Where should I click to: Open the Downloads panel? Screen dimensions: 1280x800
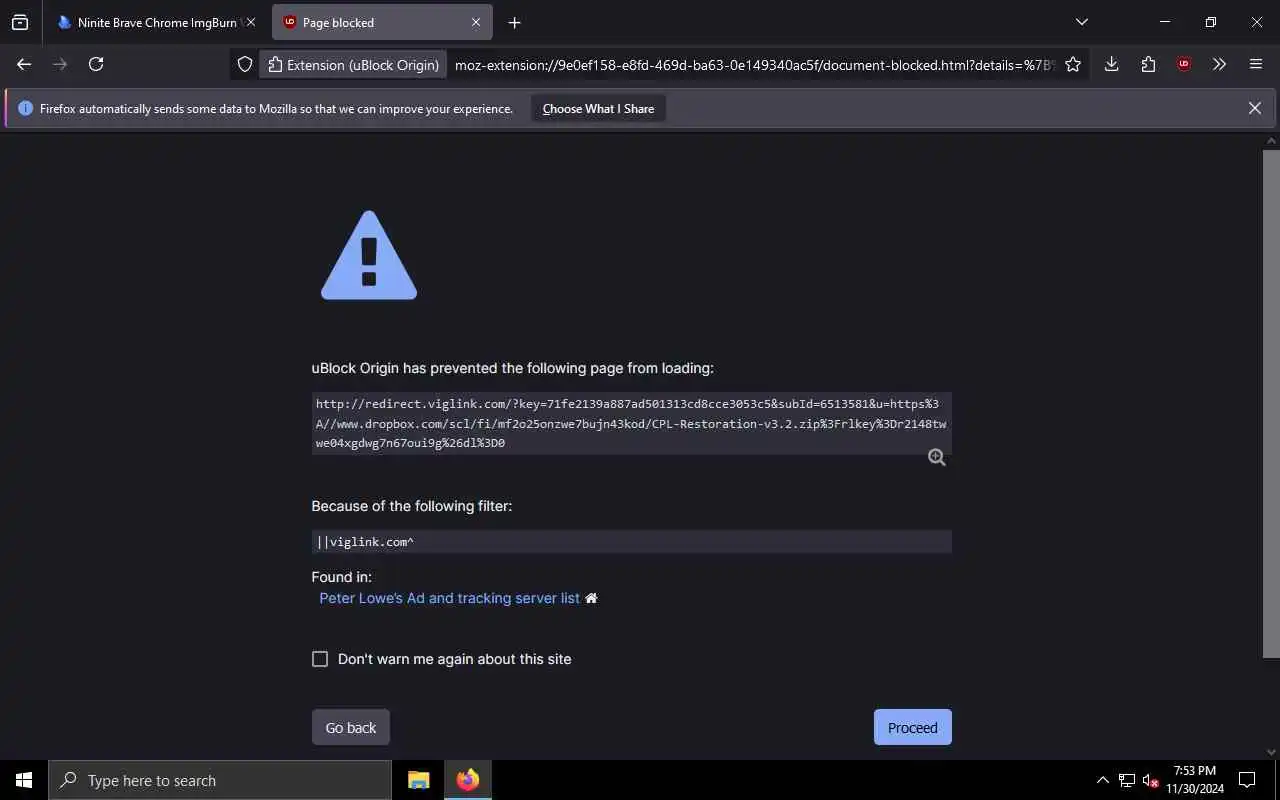1111,64
